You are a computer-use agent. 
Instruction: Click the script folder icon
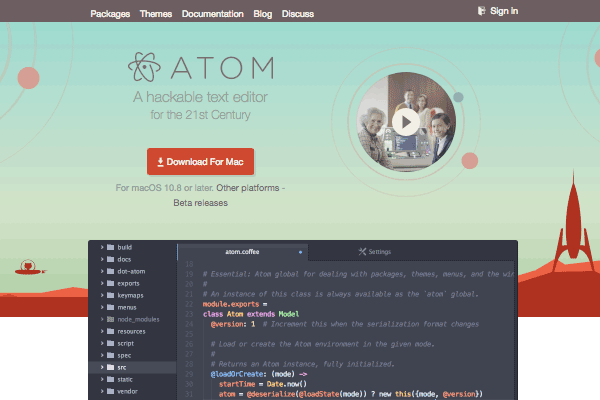coord(111,343)
